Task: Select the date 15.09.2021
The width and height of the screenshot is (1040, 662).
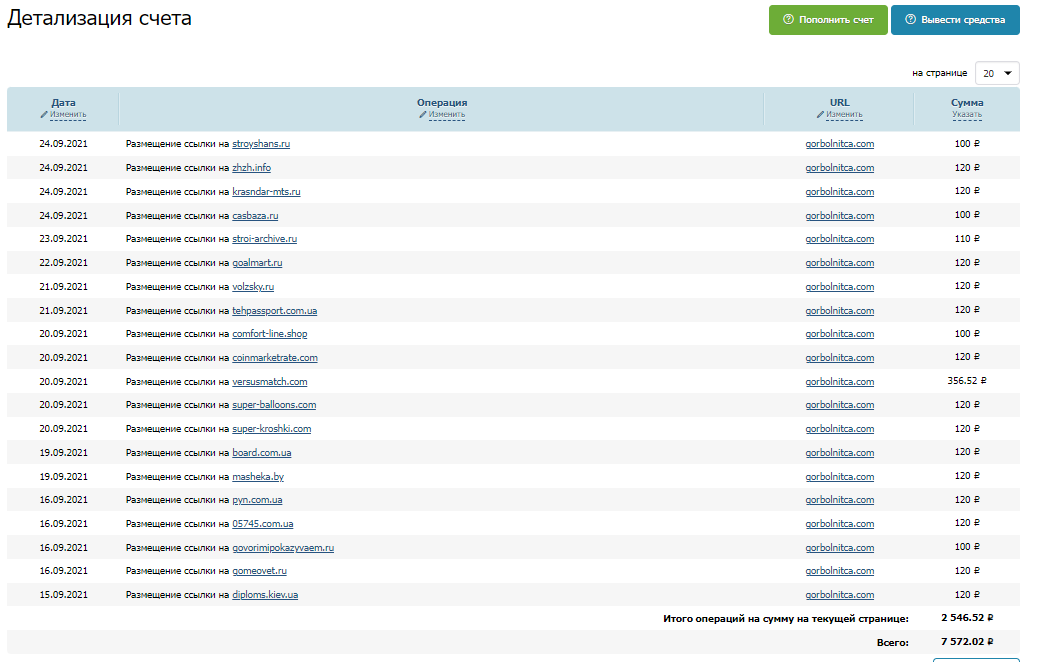Action: [63, 594]
